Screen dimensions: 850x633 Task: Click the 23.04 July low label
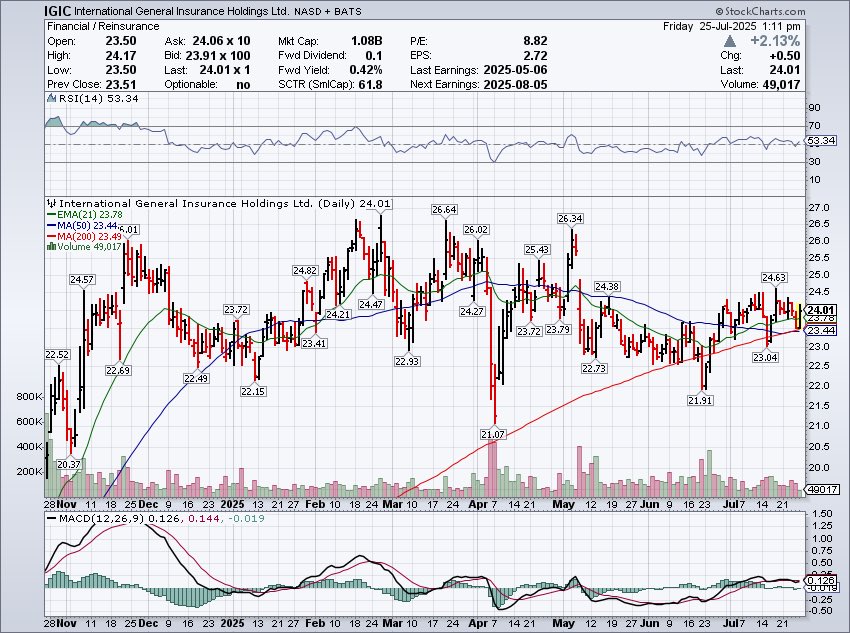click(765, 357)
